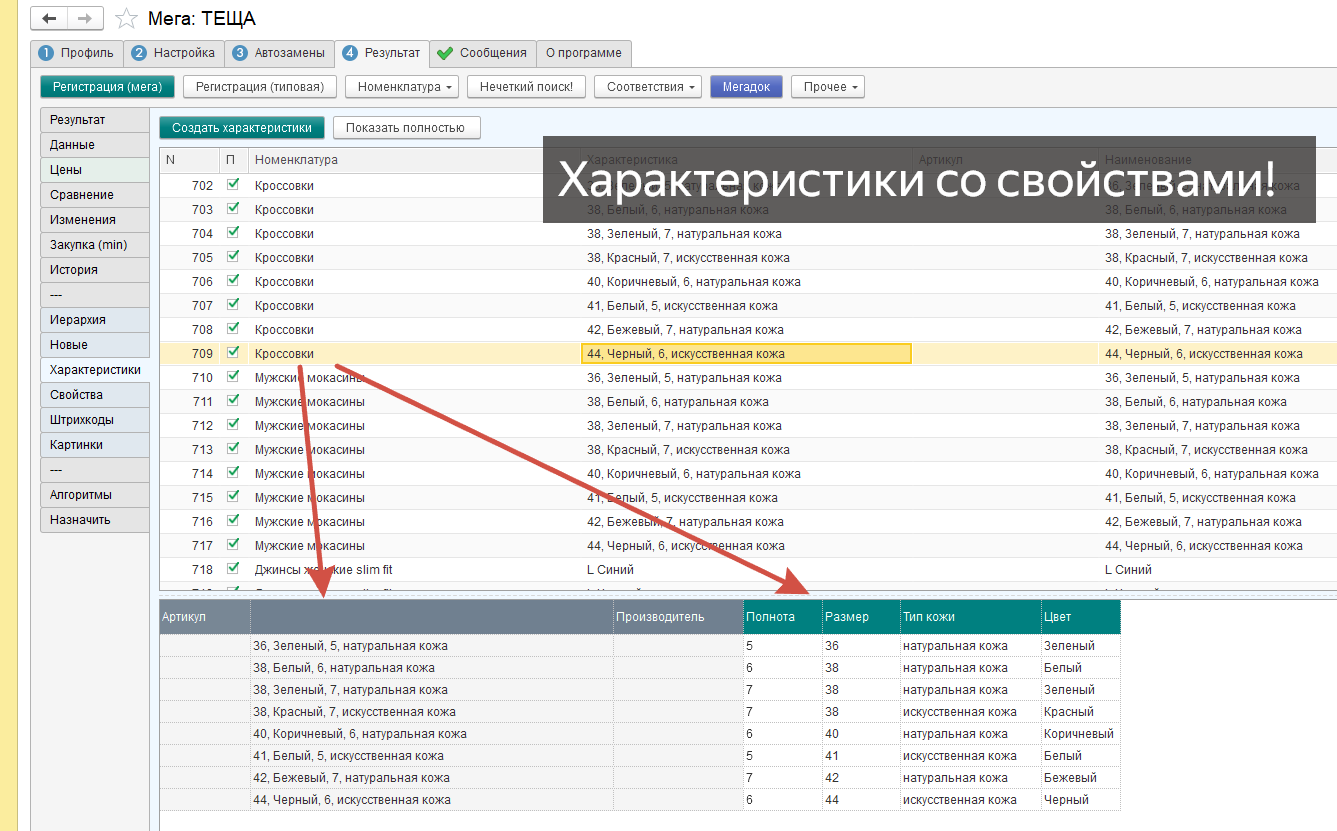
Task: Select the Характеристика cell in row 709
Action: (746, 353)
